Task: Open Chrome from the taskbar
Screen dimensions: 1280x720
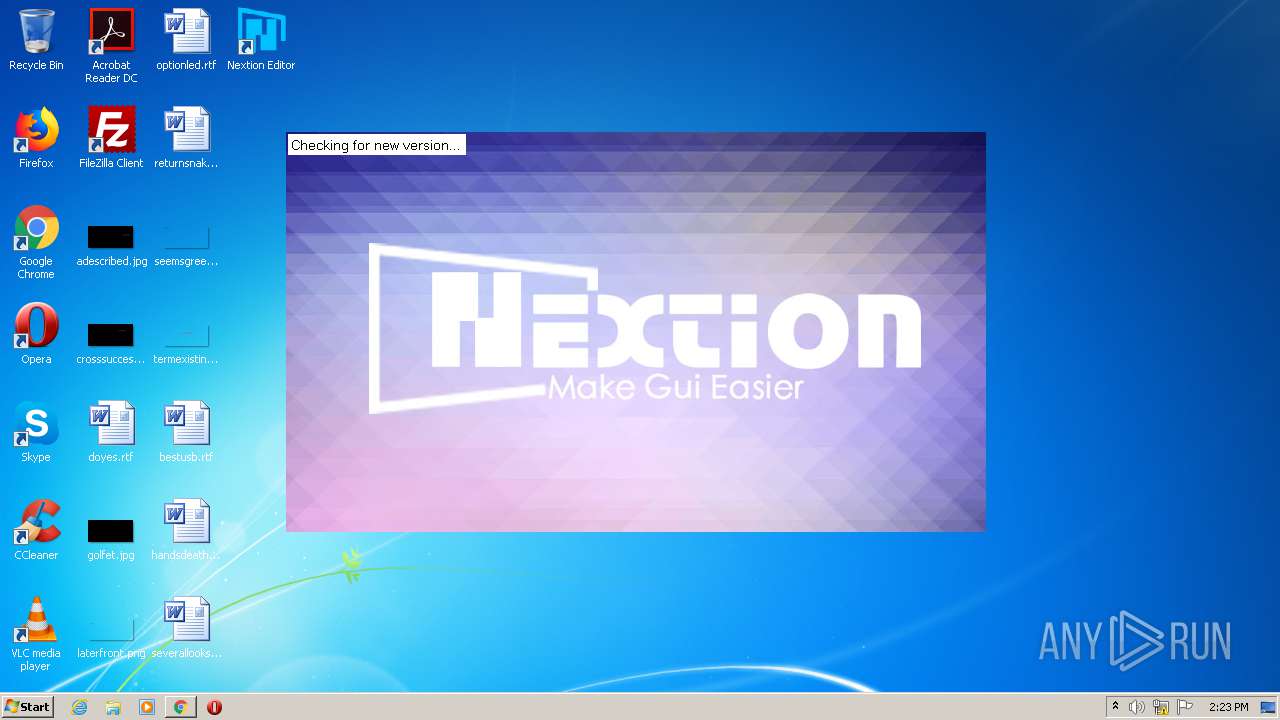Action: (180, 707)
